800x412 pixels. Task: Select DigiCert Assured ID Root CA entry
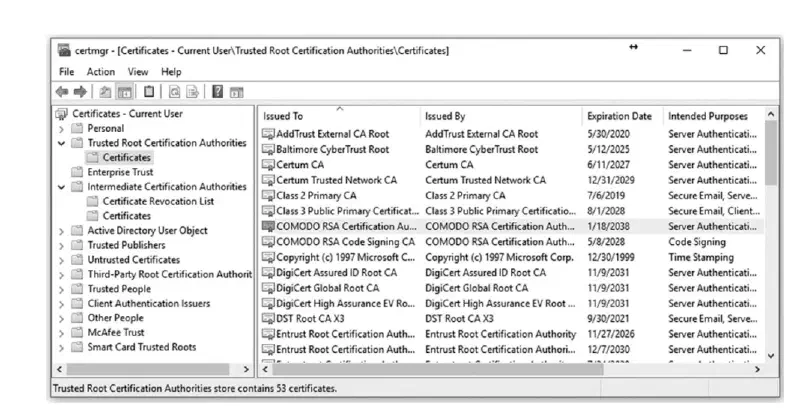pos(337,273)
